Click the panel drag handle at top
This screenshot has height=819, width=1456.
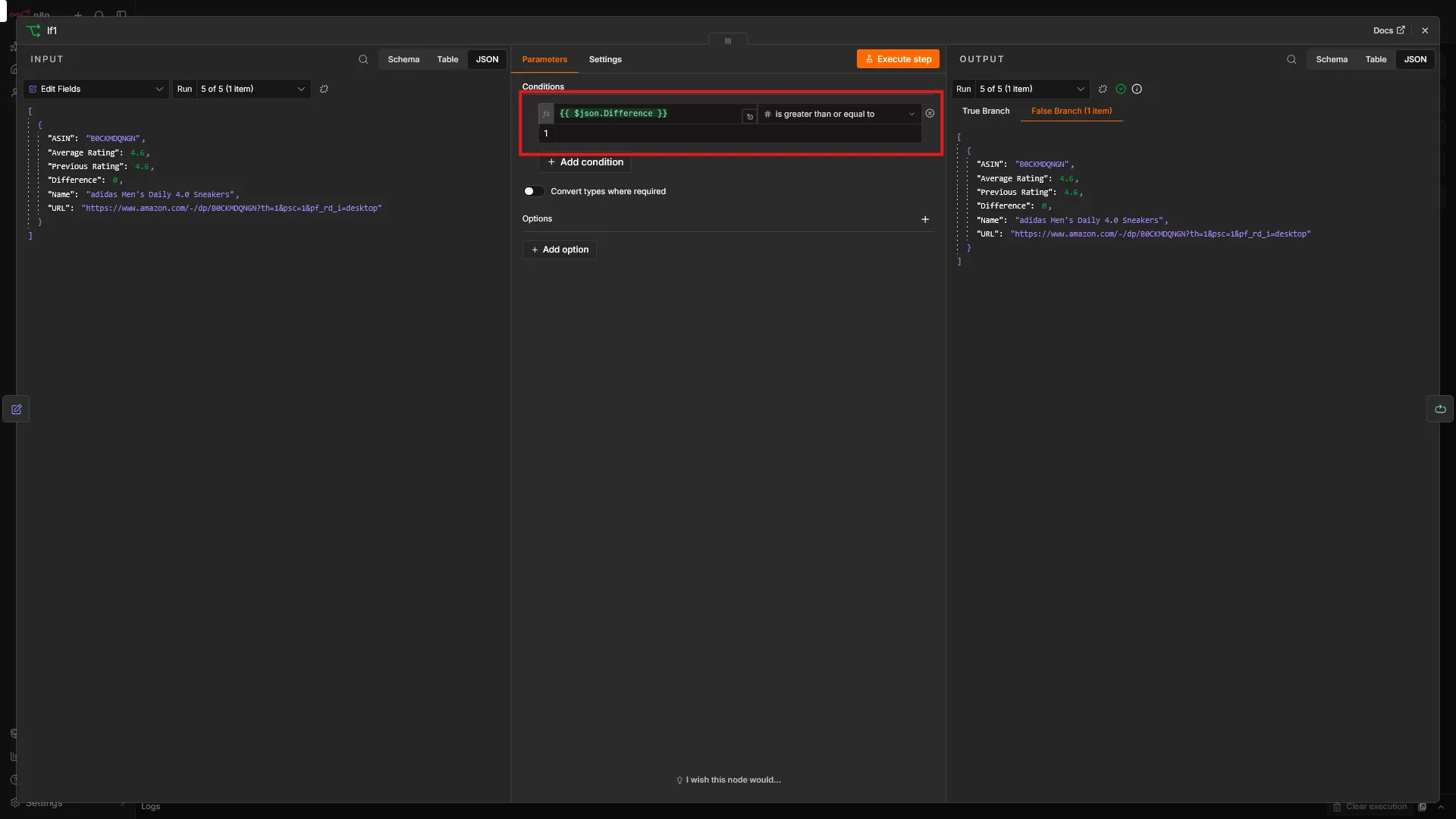[x=728, y=41]
